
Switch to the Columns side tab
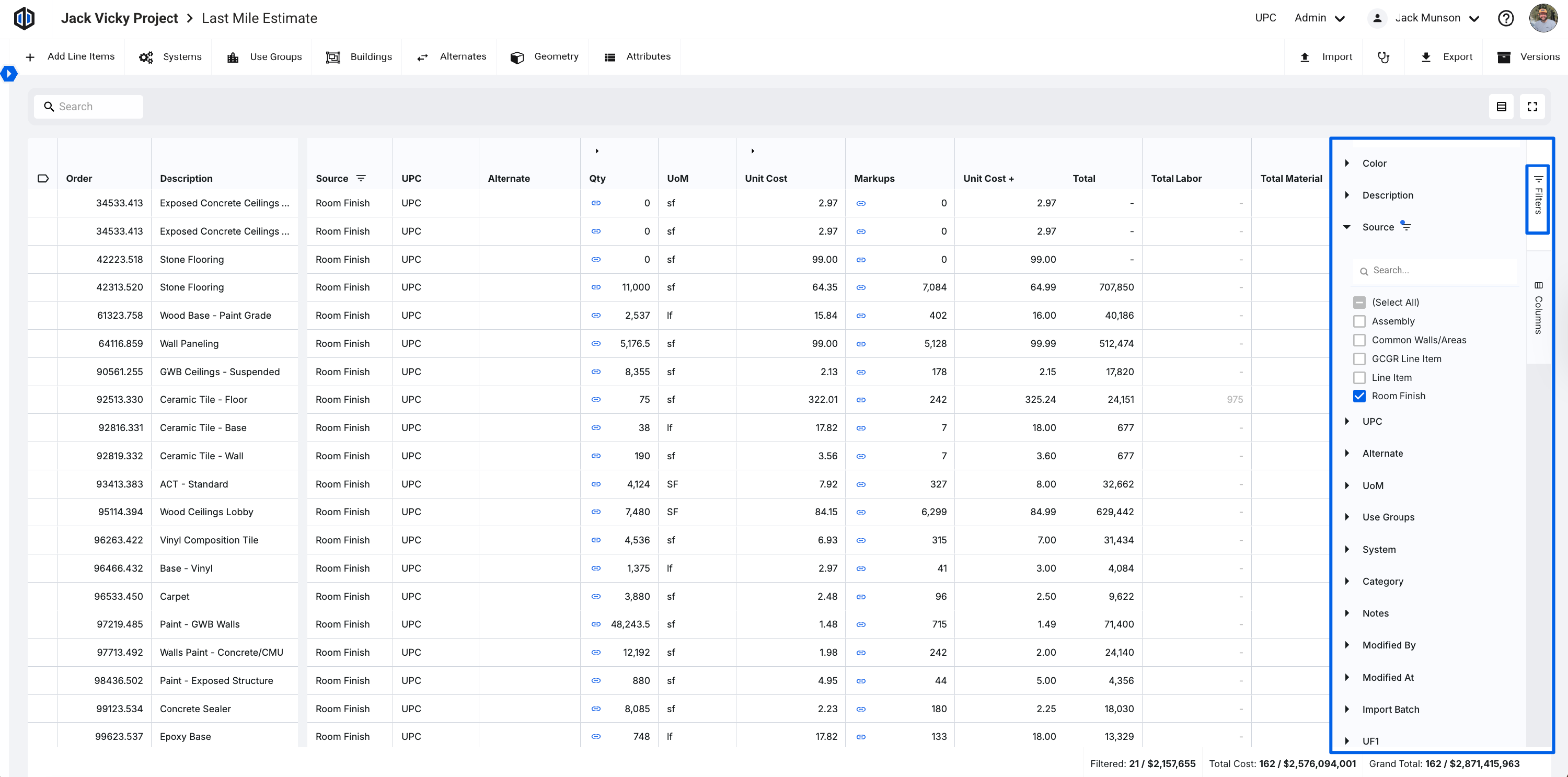[x=1538, y=308]
